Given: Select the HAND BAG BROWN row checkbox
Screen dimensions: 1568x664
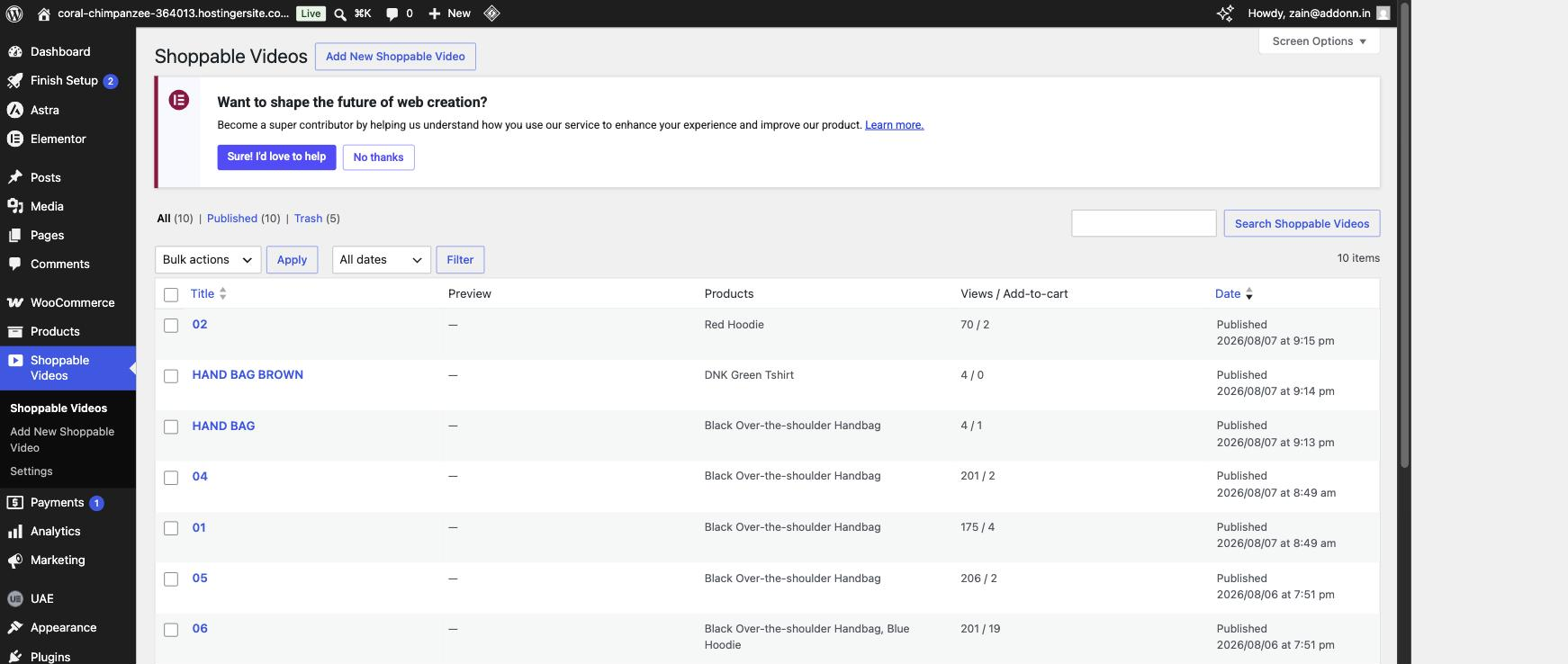Looking at the screenshot, I should [x=171, y=376].
